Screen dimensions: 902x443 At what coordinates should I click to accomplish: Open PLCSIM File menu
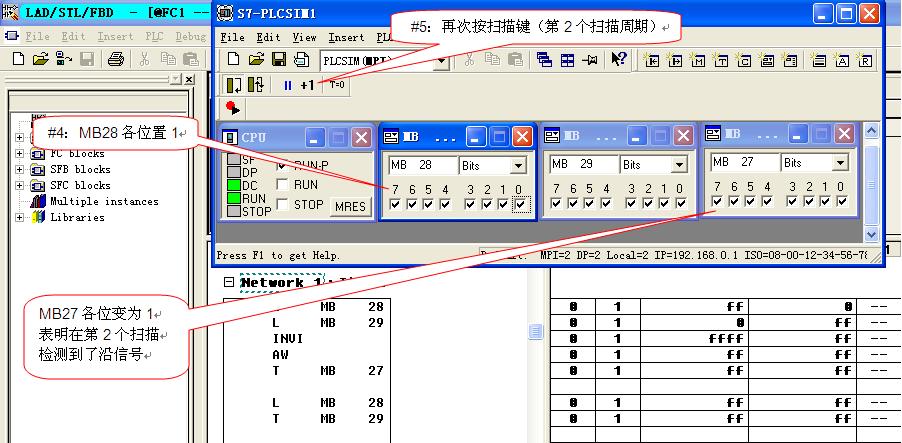pyautogui.click(x=232, y=37)
